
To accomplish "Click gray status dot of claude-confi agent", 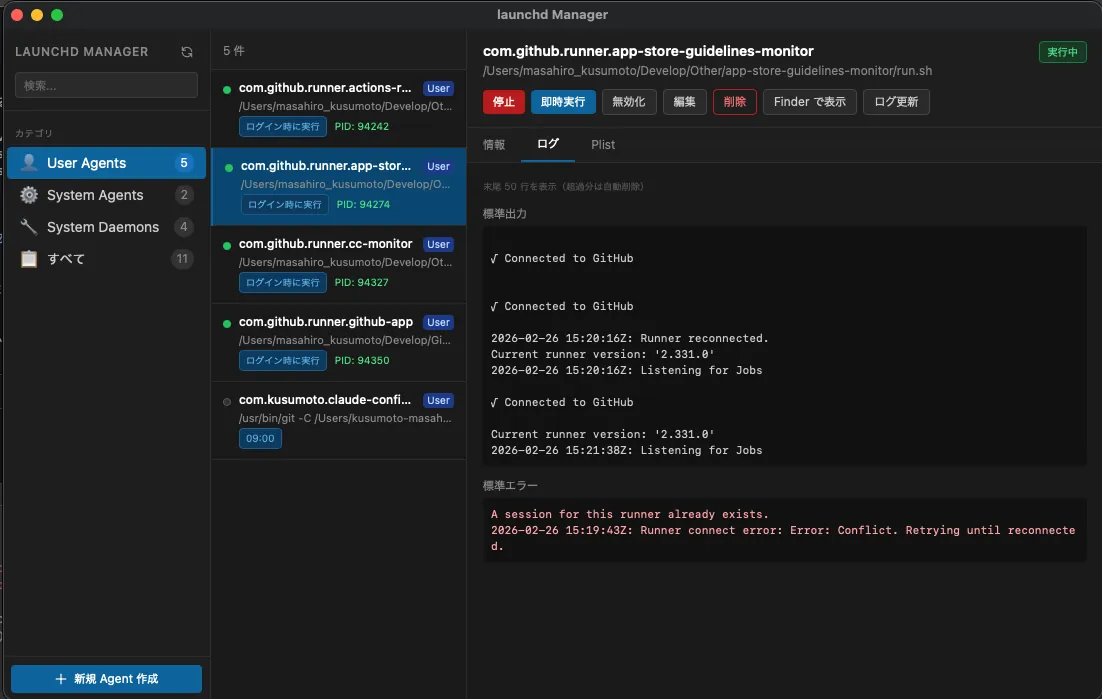I will [x=227, y=401].
